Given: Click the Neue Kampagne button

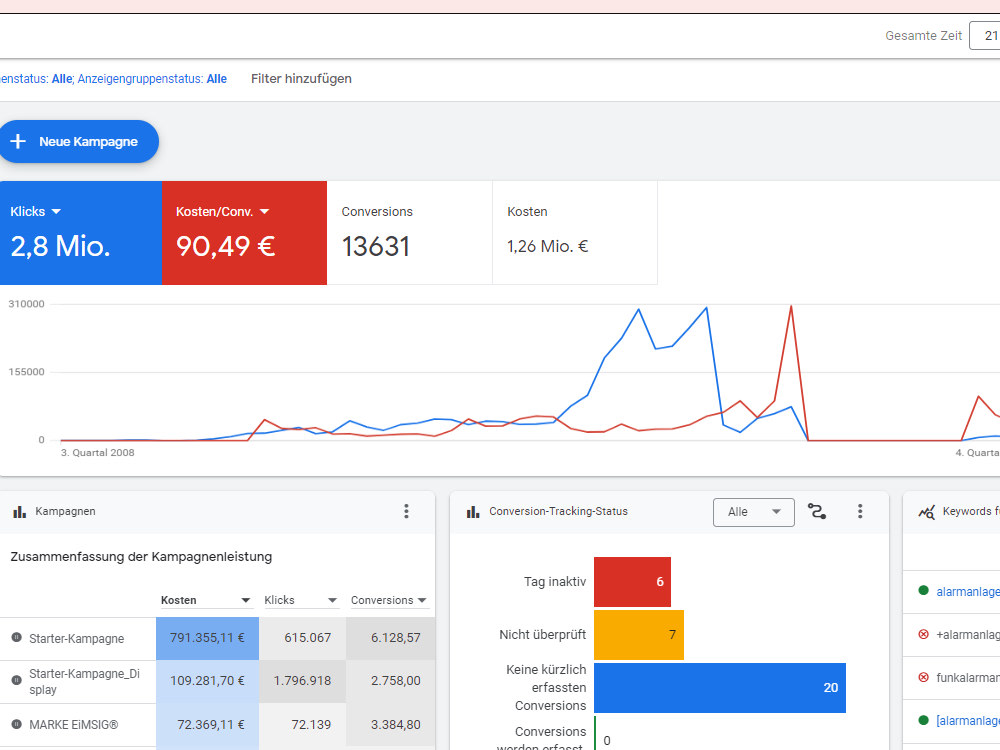Looking at the screenshot, I should [x=78, y=142].
